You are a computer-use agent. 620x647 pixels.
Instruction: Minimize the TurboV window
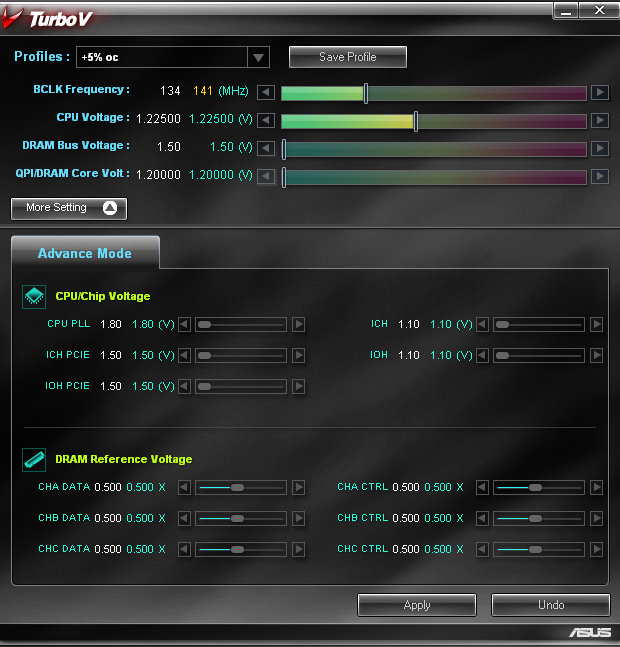[x=566, y=10]
